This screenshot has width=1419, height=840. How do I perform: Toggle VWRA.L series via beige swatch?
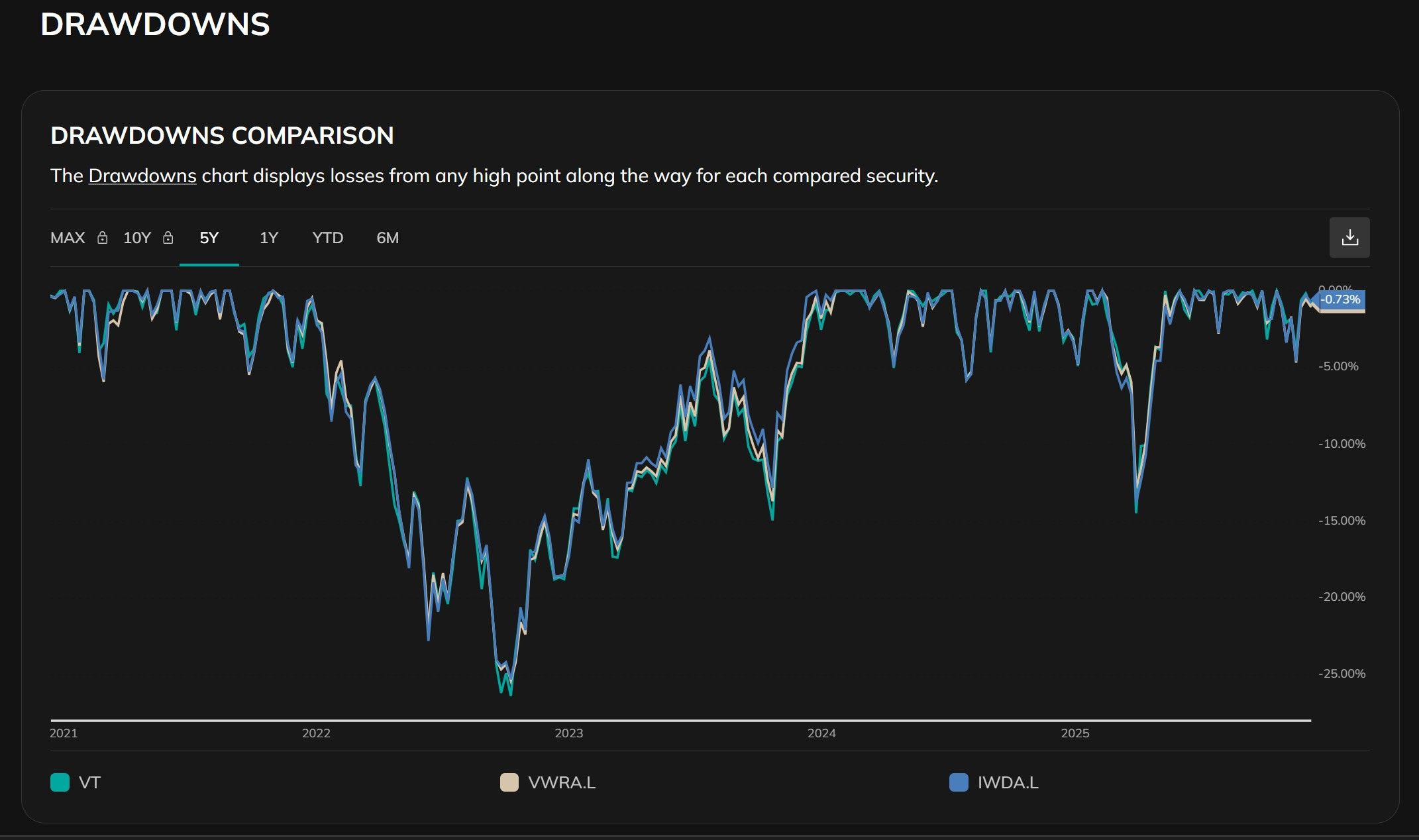click(x=509, y=782)
